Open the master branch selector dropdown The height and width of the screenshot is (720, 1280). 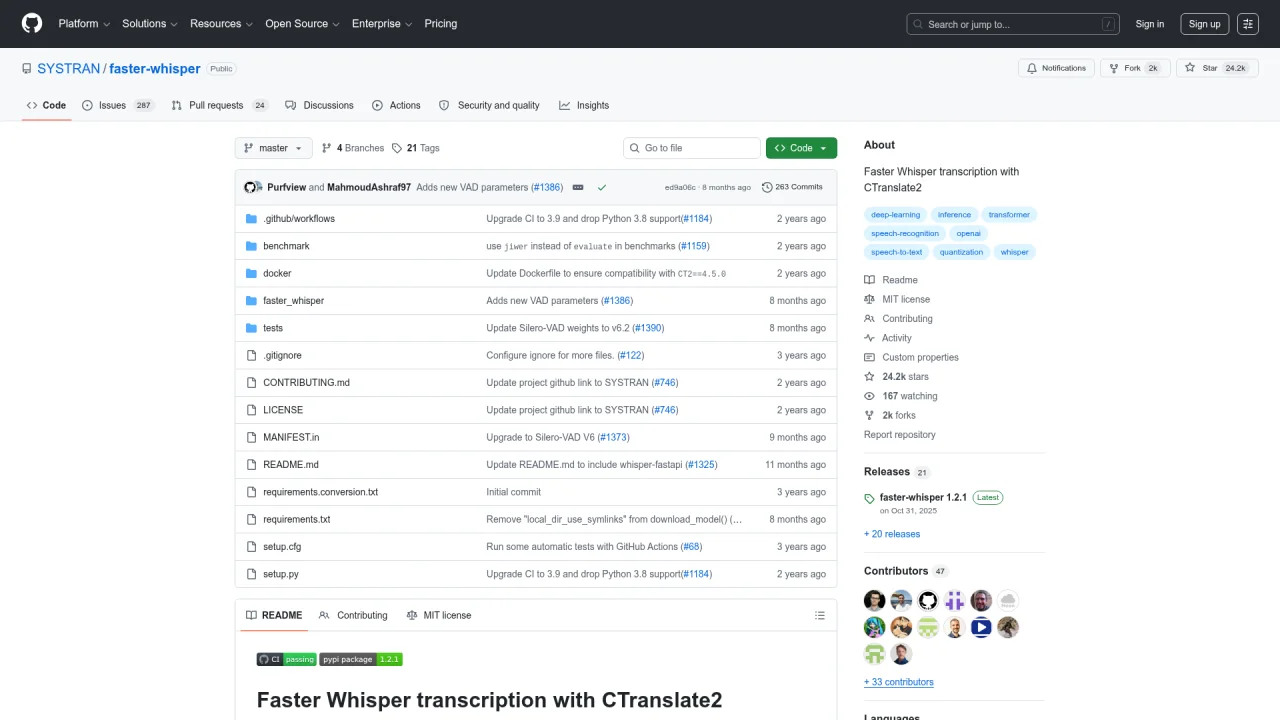[x=273, y=148]
